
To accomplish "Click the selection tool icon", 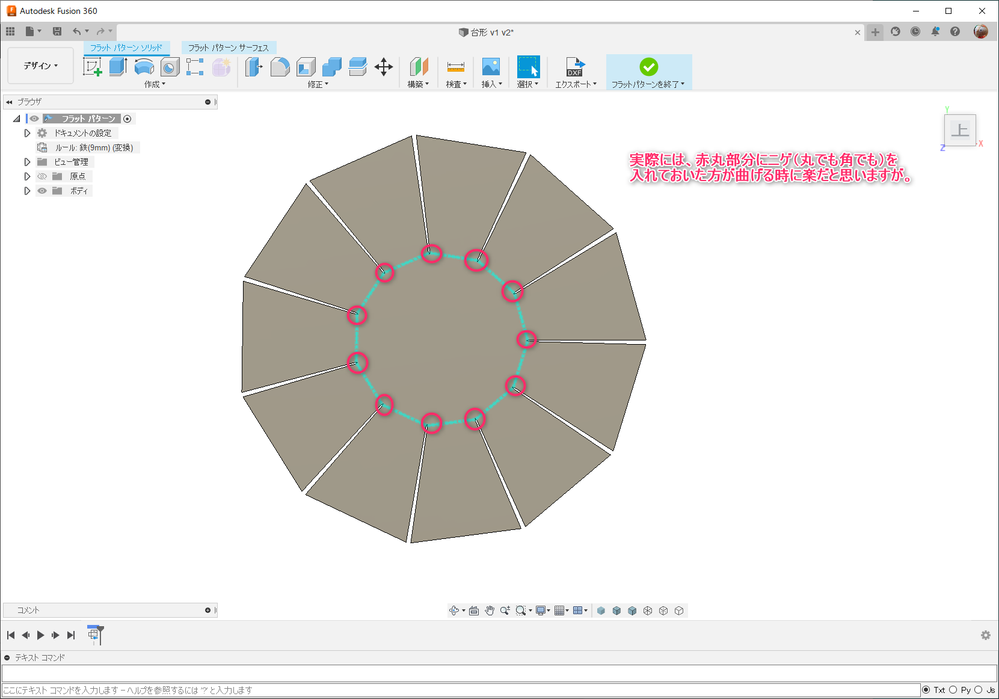I will [x=528, y=67].
